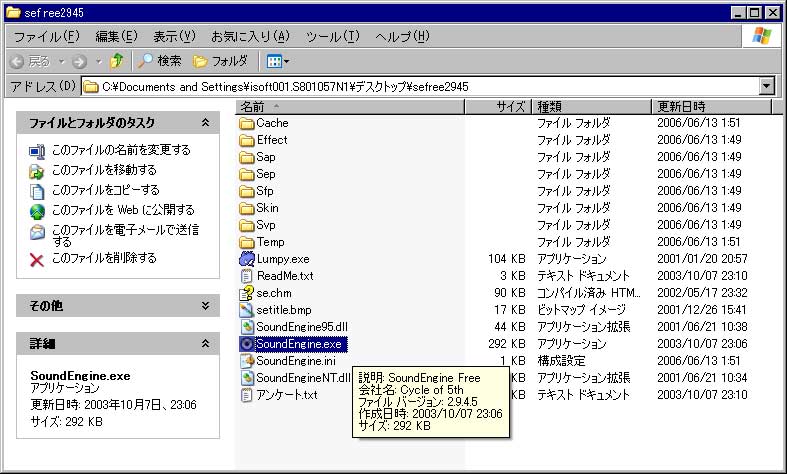The height and width of the screenshot is (474, 787).
Task: Open the 表示(V) menu
Action: click(174, 37)
